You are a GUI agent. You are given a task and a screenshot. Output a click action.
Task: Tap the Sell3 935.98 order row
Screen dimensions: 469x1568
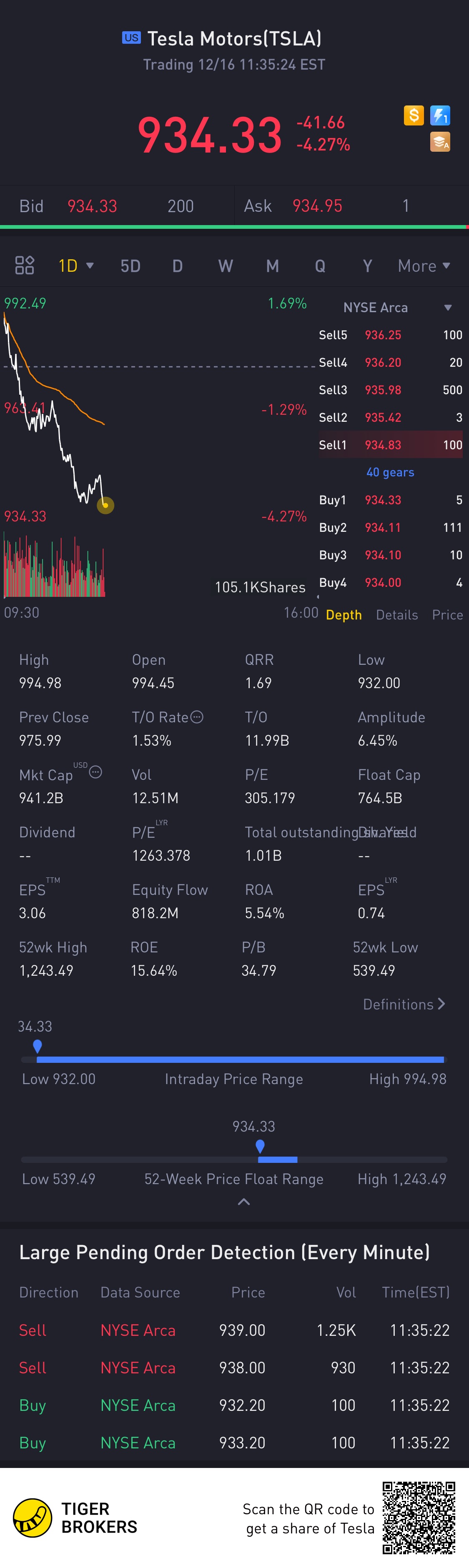click(391, 390)
